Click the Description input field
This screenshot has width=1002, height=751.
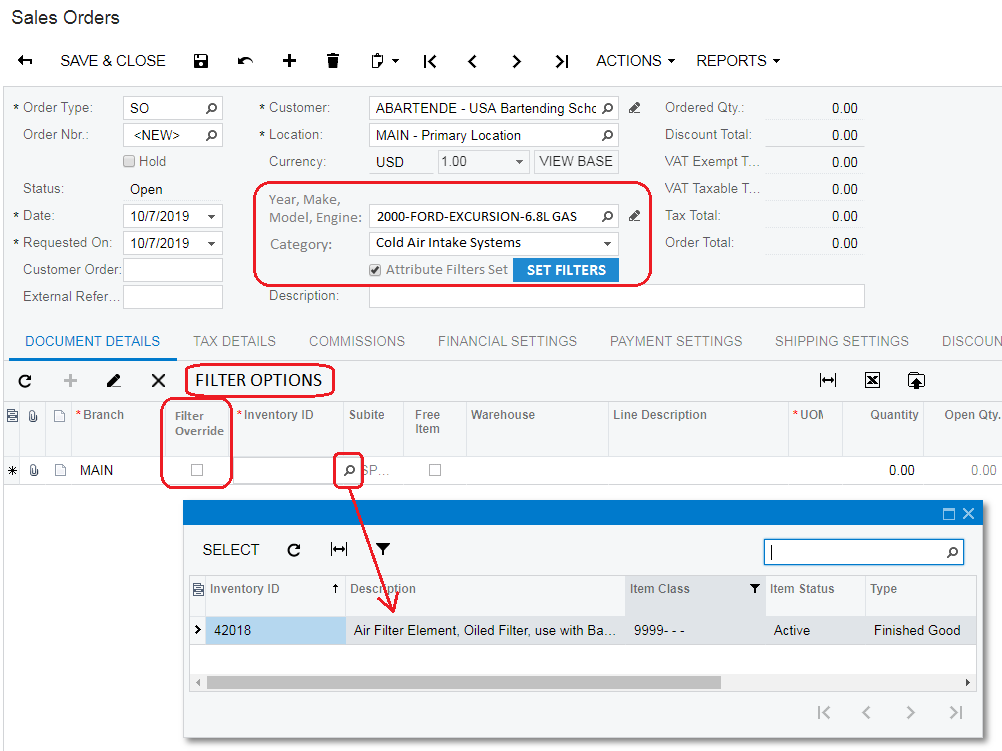pos(617,296)
